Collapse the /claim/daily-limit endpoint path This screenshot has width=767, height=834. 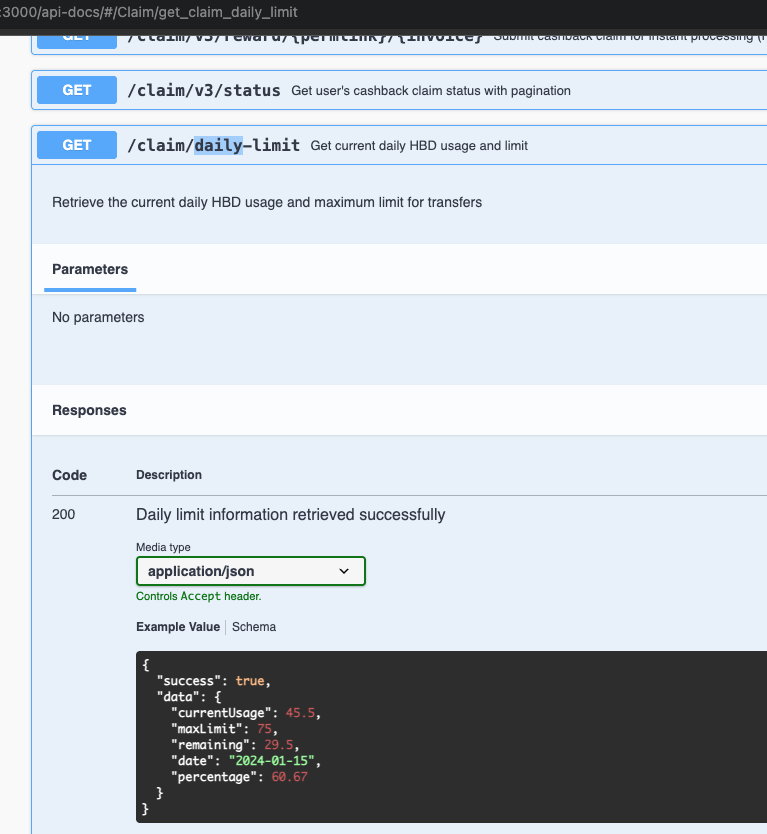[213, 146]
